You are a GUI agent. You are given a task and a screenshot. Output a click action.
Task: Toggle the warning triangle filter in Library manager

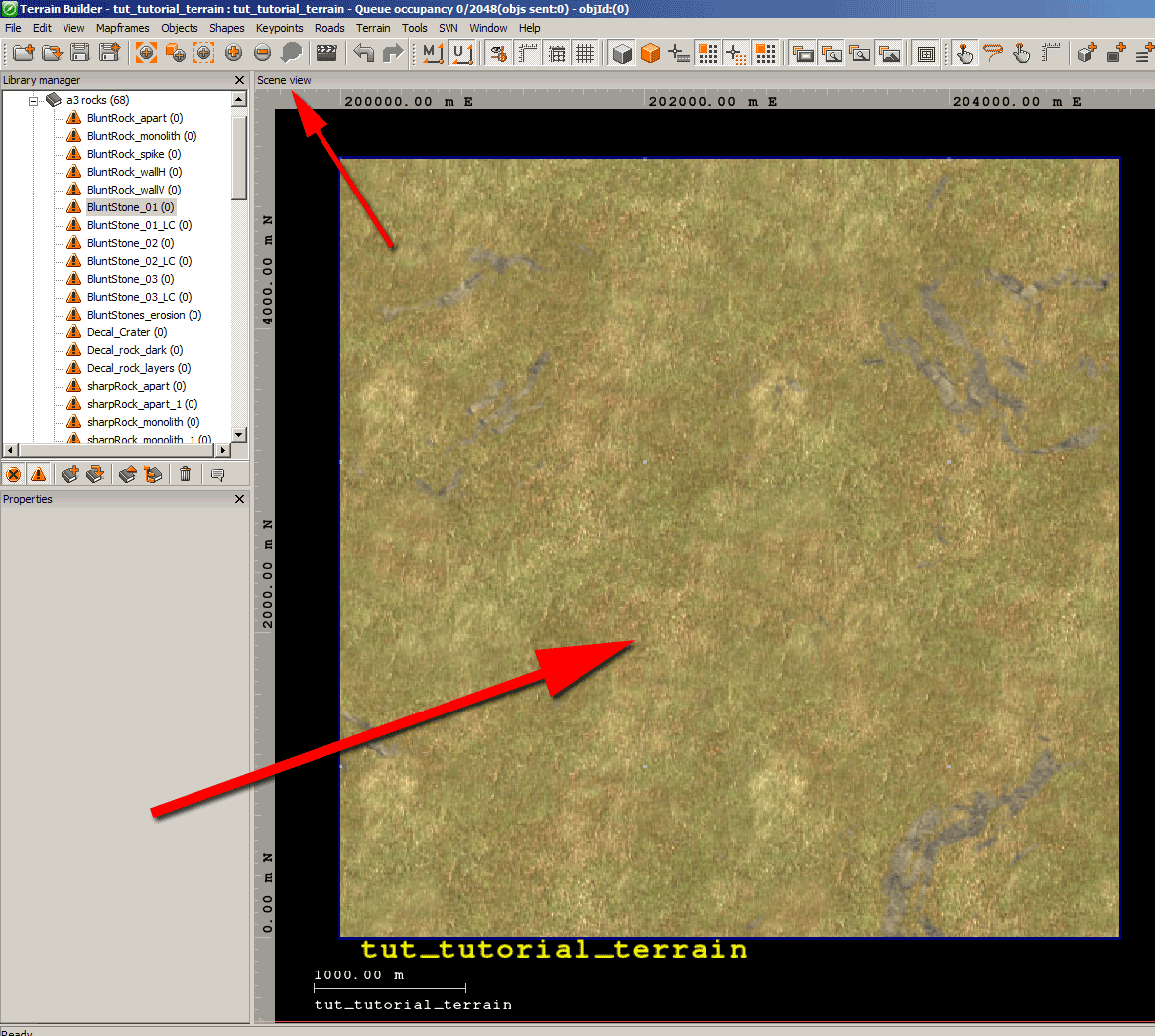tap(40, 474)
